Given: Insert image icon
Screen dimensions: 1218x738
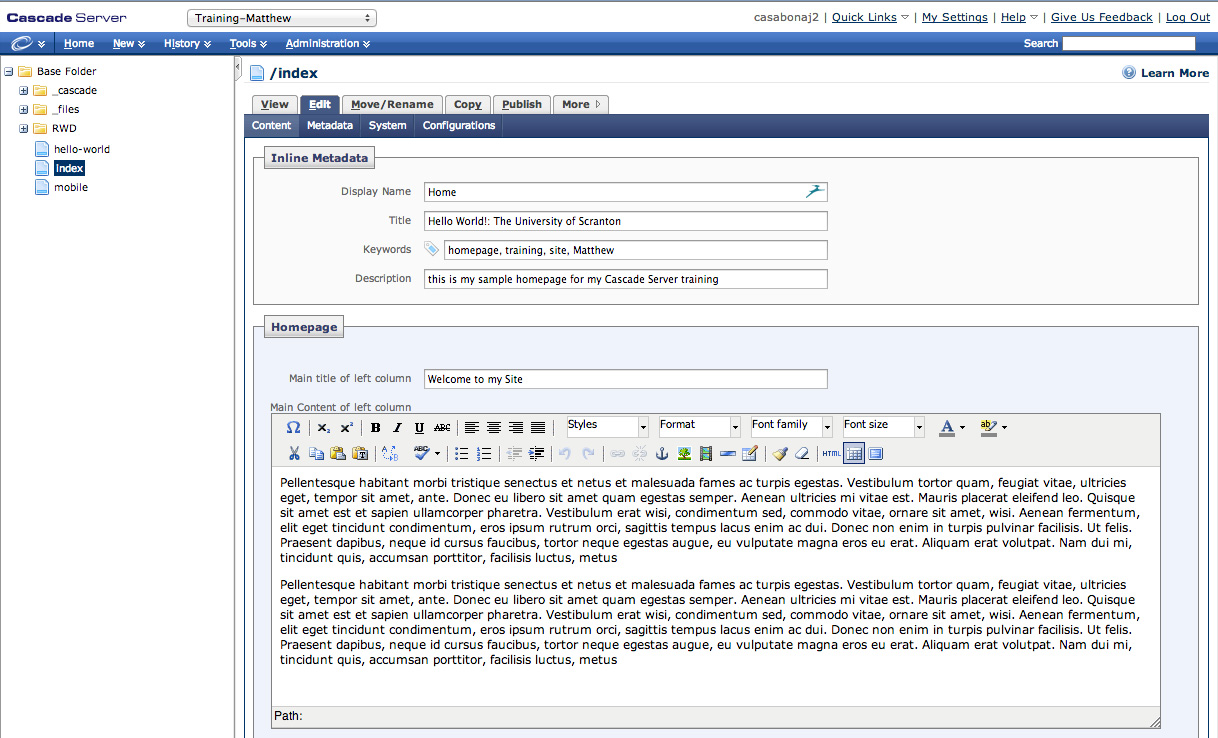Looking at the screenshot, I should [x=684, y=453].
